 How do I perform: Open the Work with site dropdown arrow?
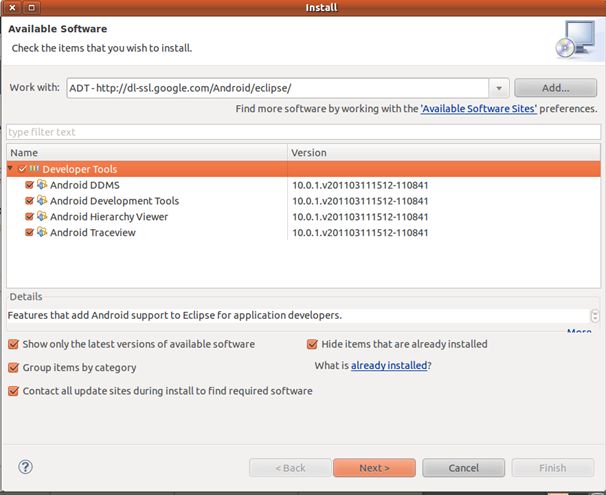[499, 88]
